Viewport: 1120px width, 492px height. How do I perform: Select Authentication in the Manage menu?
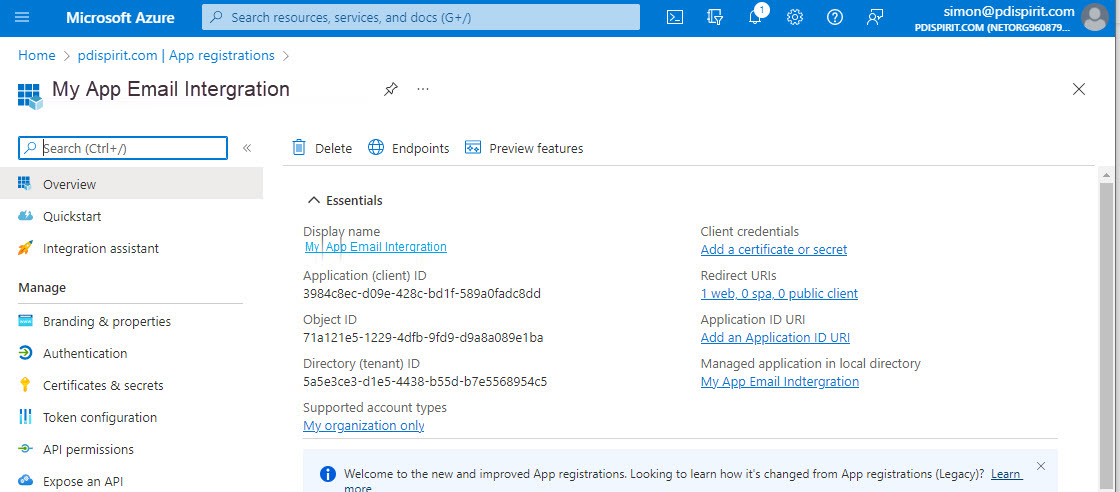(85, 353)
